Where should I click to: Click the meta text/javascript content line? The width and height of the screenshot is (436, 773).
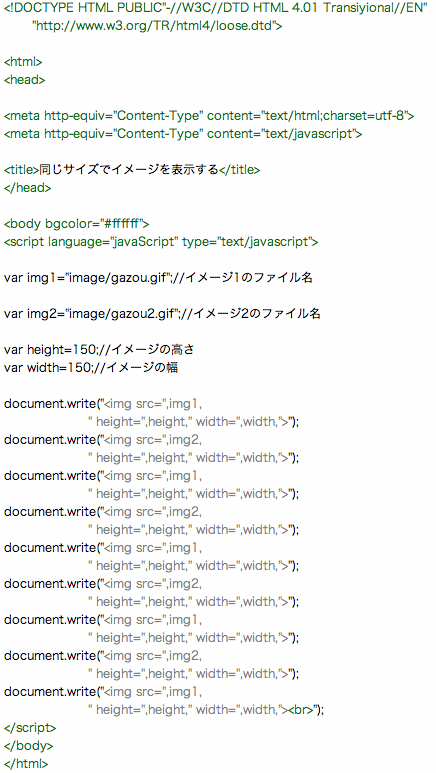pos(183,134)
